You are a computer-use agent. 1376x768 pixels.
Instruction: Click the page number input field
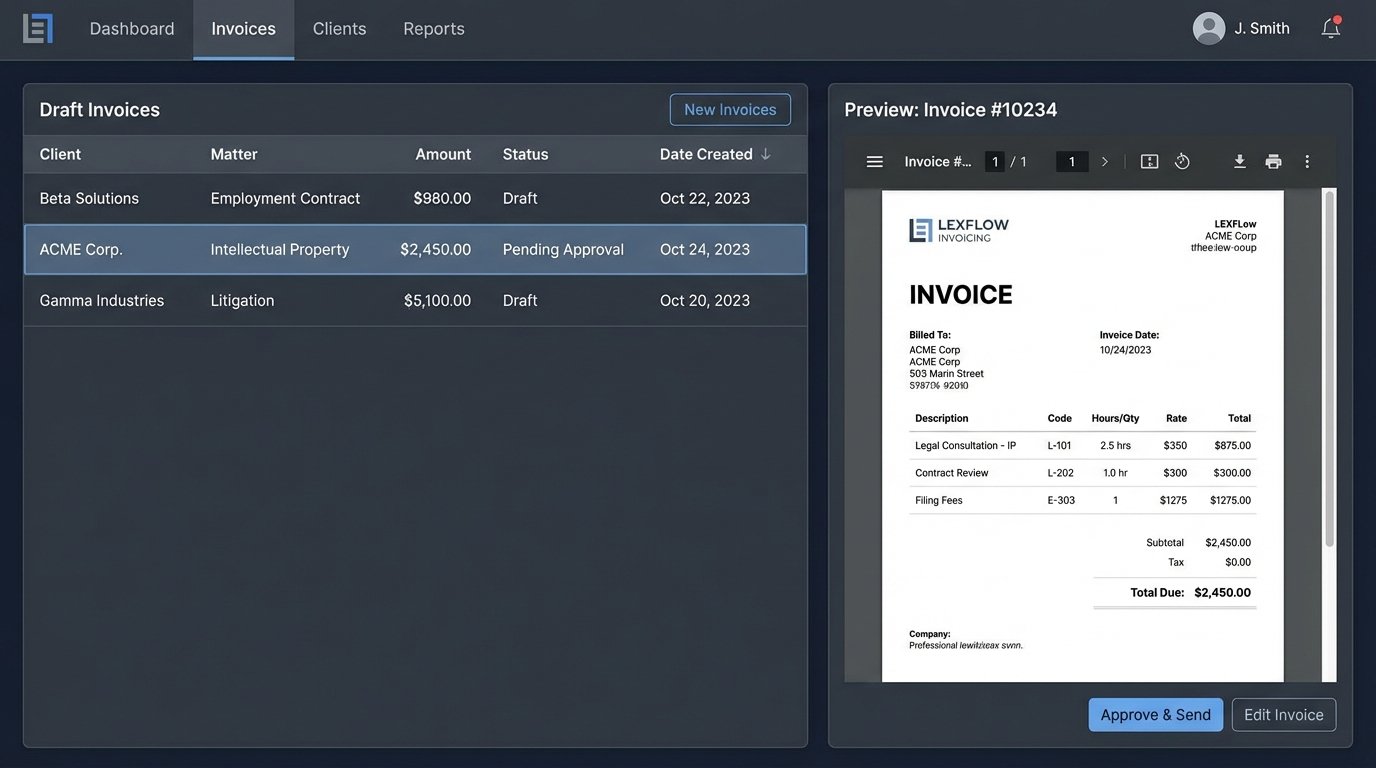(x=996, y=159)
